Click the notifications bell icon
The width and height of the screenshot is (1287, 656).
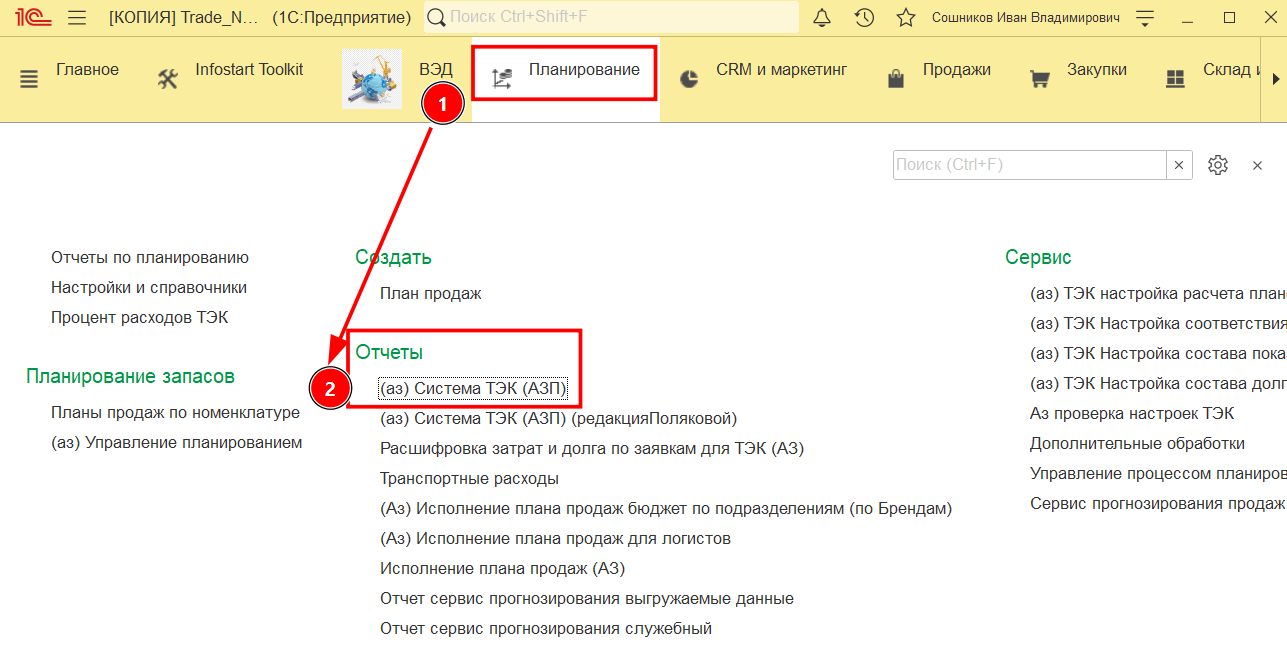tap(822, 18)
